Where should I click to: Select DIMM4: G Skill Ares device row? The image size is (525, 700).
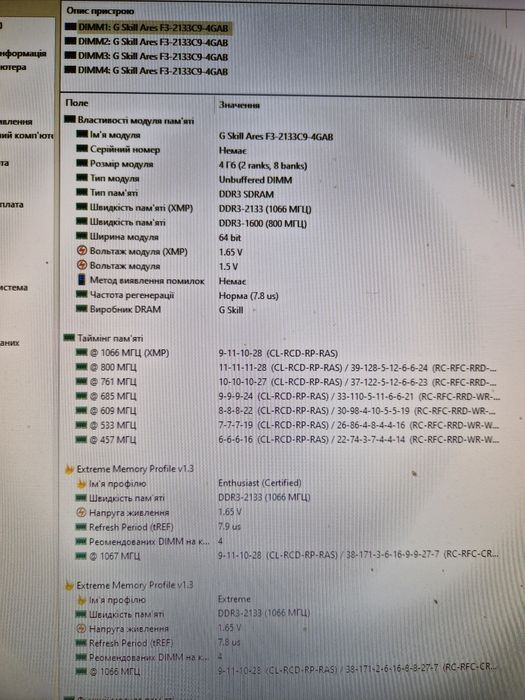coord(147,71)
